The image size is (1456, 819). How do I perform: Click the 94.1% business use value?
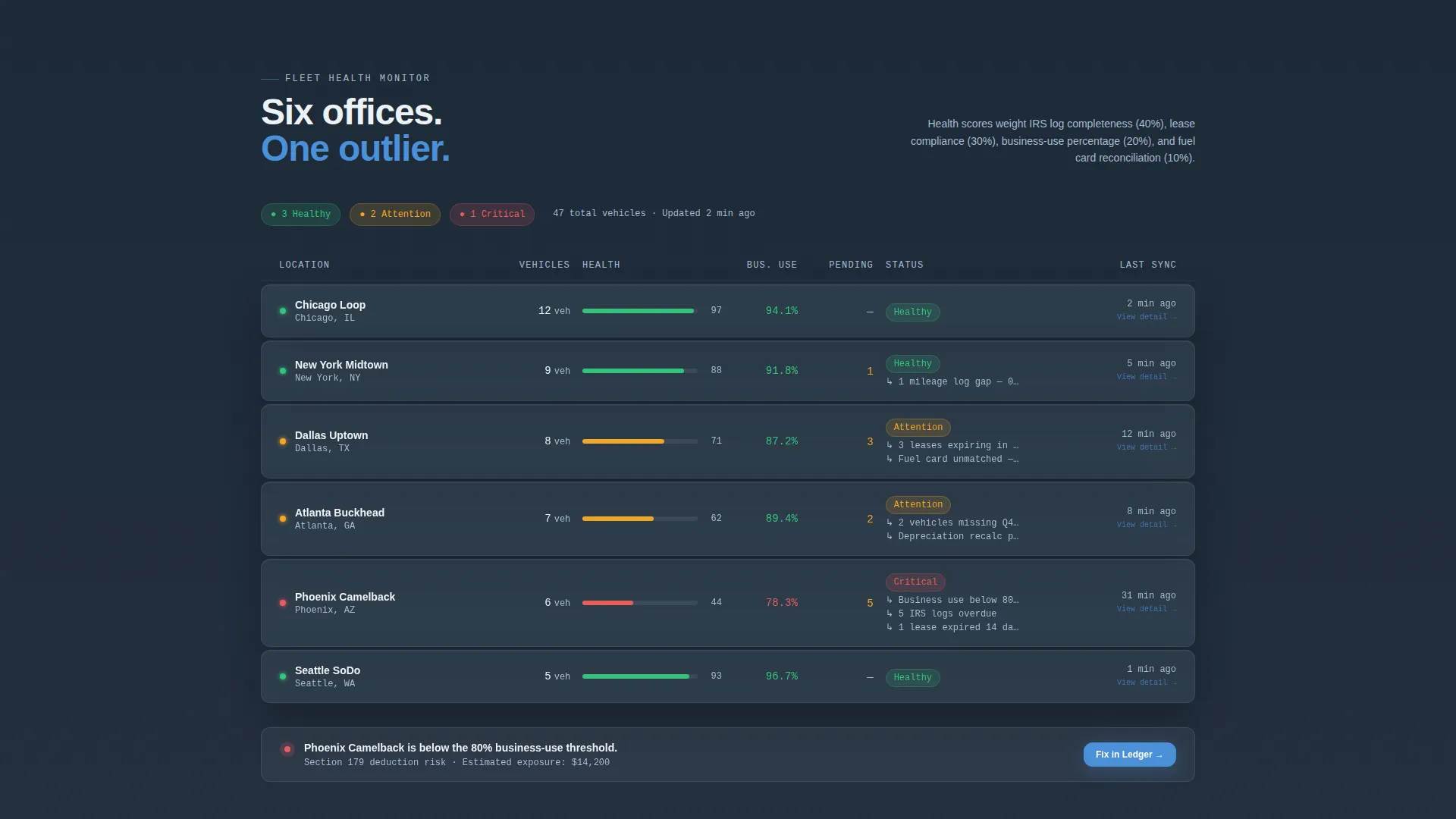[x=782, y=311]
